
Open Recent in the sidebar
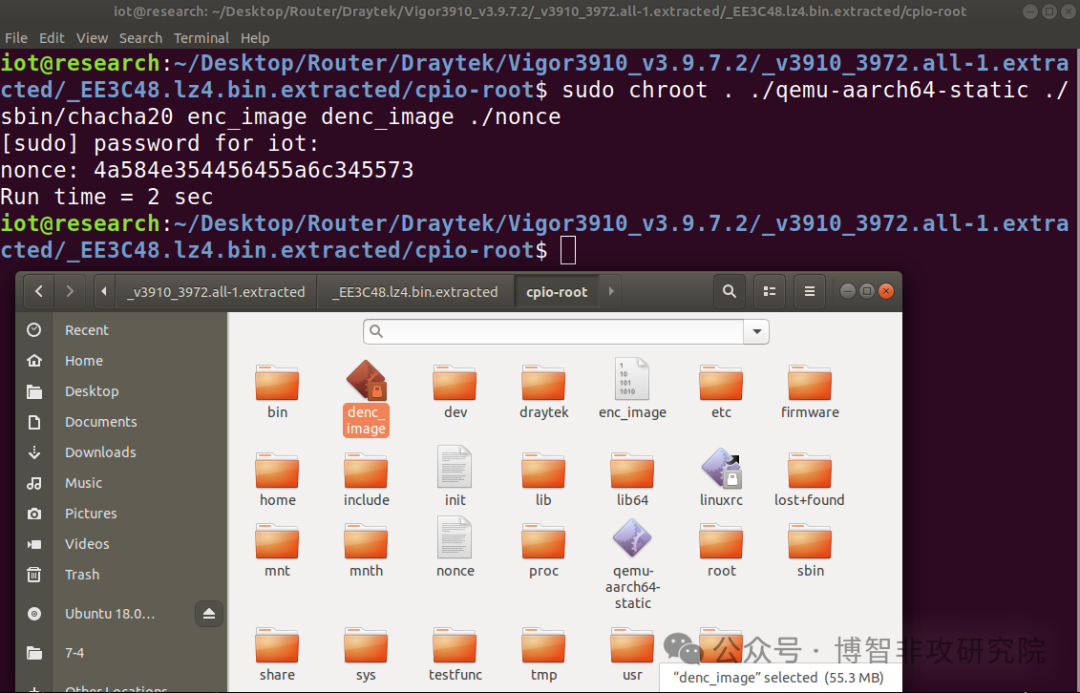pos(121,330)
